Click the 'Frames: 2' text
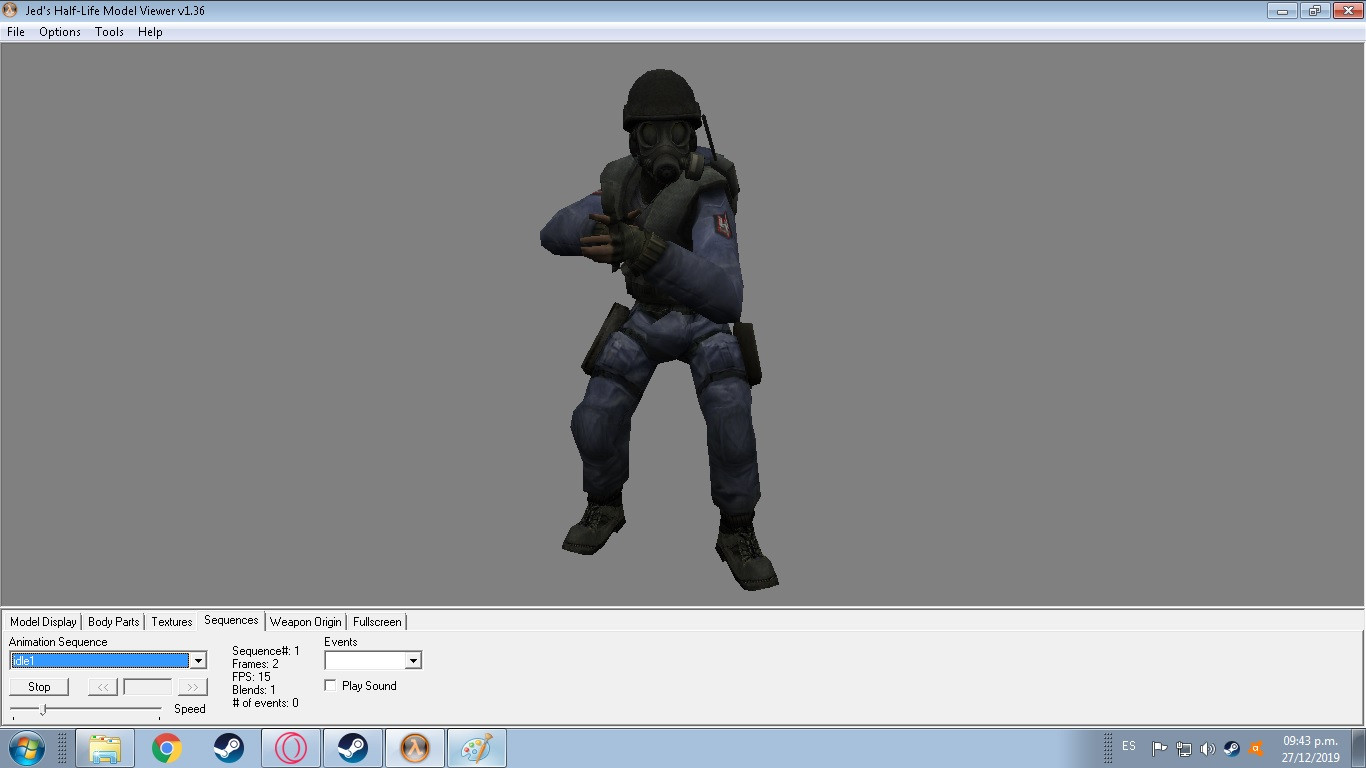1366x768 pixels. click(255, 664)
